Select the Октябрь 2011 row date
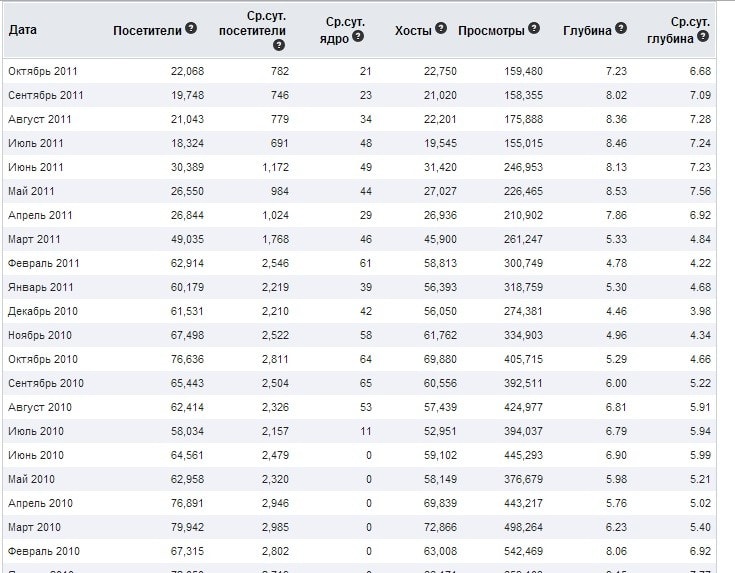 click(x=43, y=71)
